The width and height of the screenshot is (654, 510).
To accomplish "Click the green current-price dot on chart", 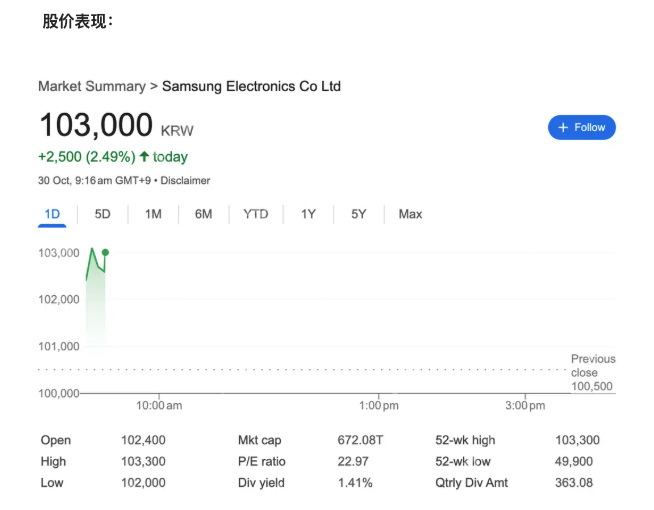I will (x=105, y=252).
